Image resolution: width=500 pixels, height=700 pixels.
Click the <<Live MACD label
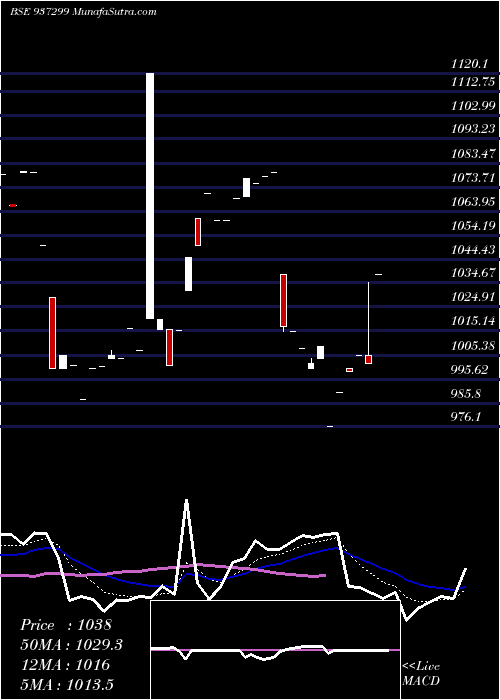421,674
